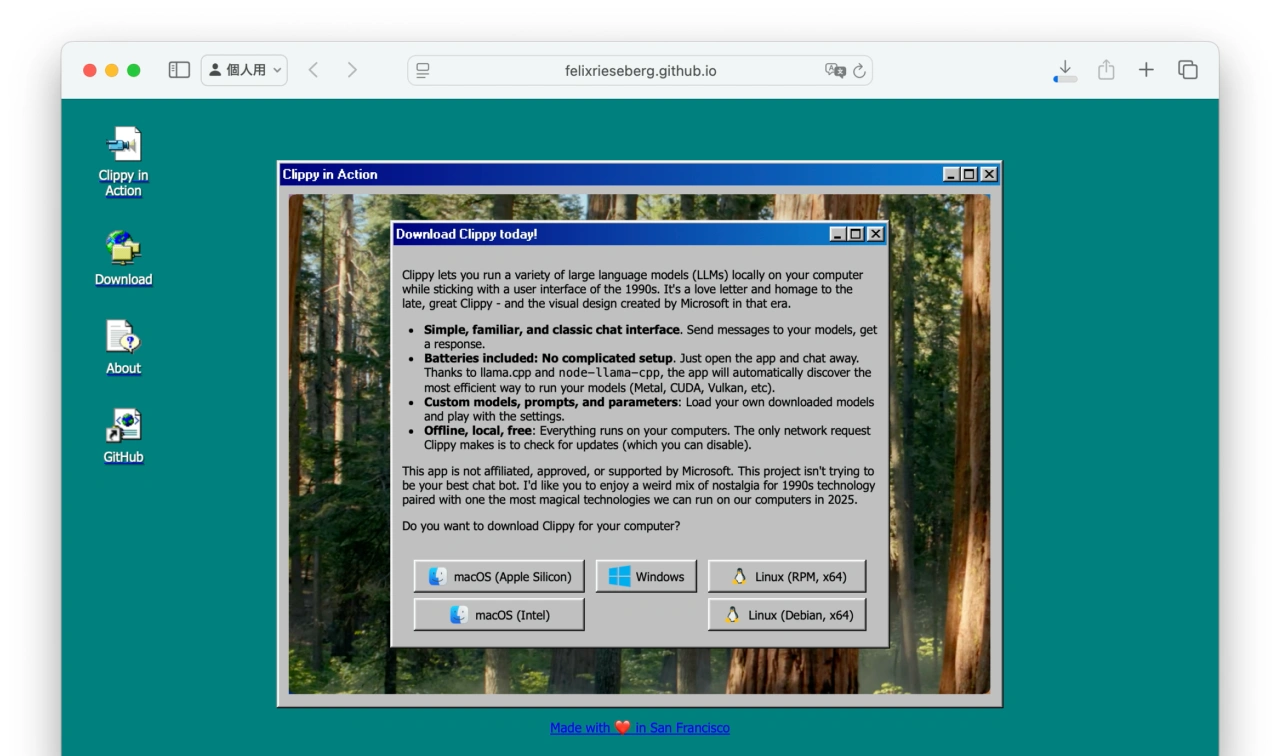Open the Safari share sheet
The height and width of the screenshot is (756, 1280).
(1106, 70)
